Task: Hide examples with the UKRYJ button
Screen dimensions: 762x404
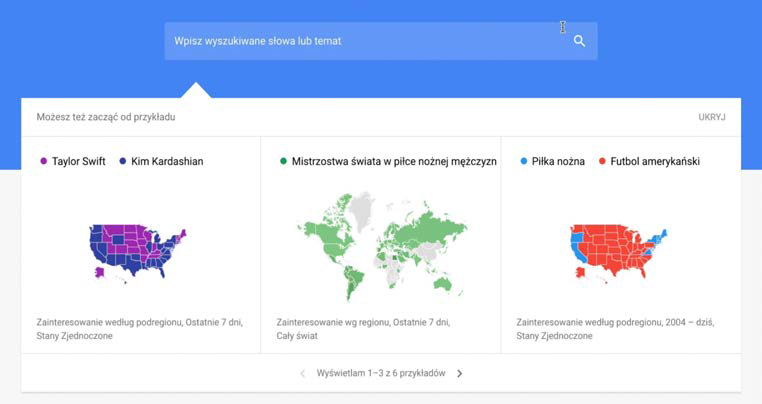Action: [x=711, y=117]
